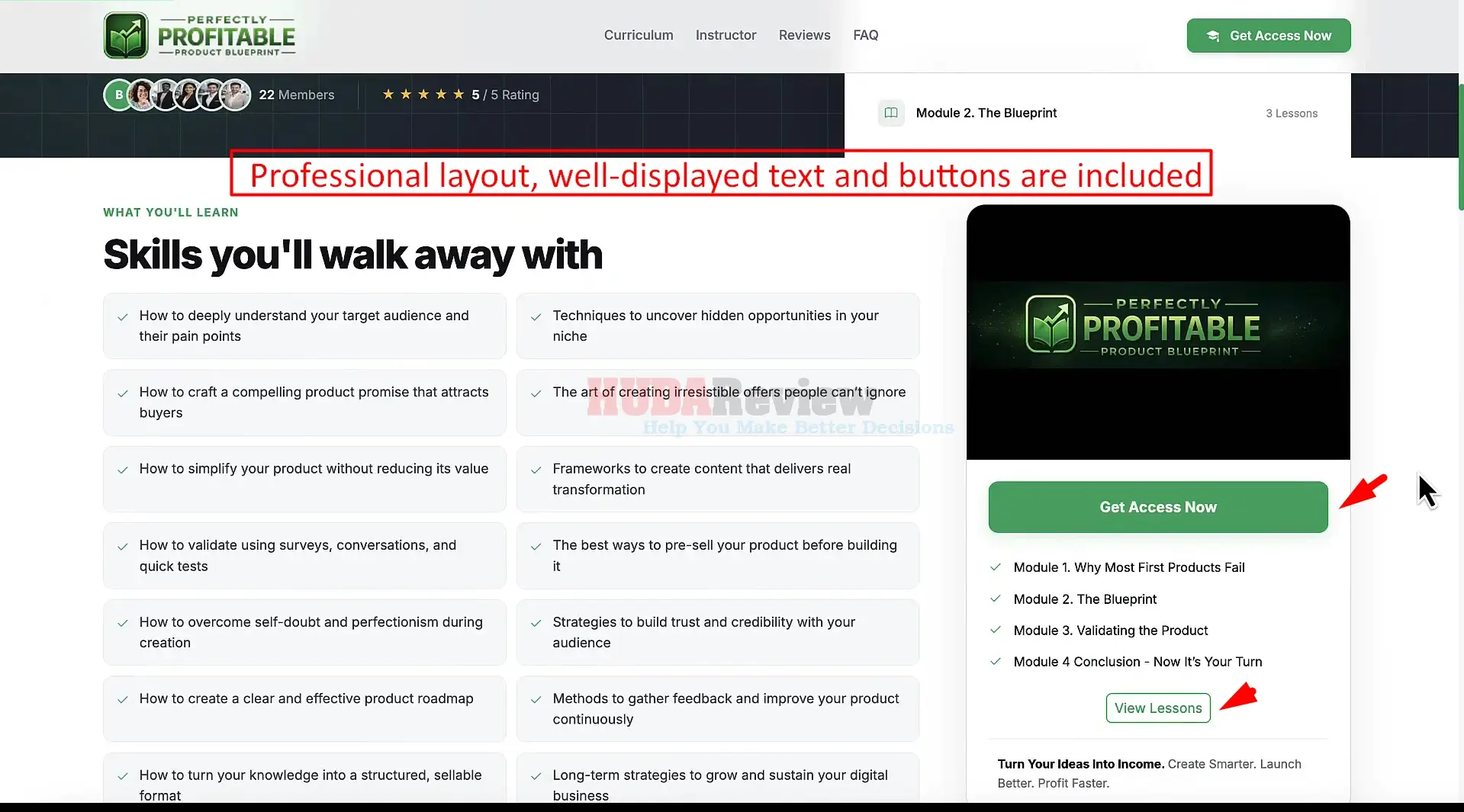The height and width of the screenshot is (812, 1464).
Task: Go to the Instructor section
Action: click(x=726, y=35)
